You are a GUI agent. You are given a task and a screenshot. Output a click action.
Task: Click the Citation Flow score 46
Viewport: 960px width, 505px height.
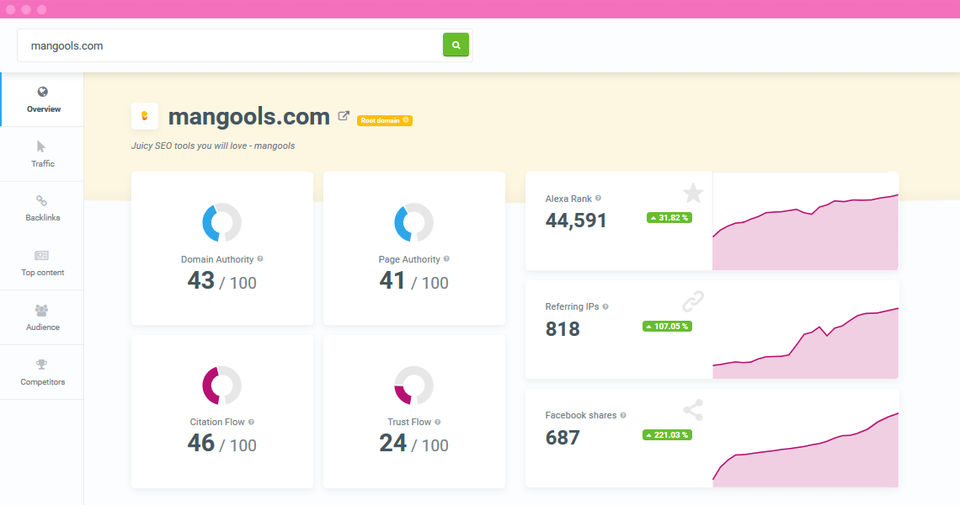[x=201, y=443]
